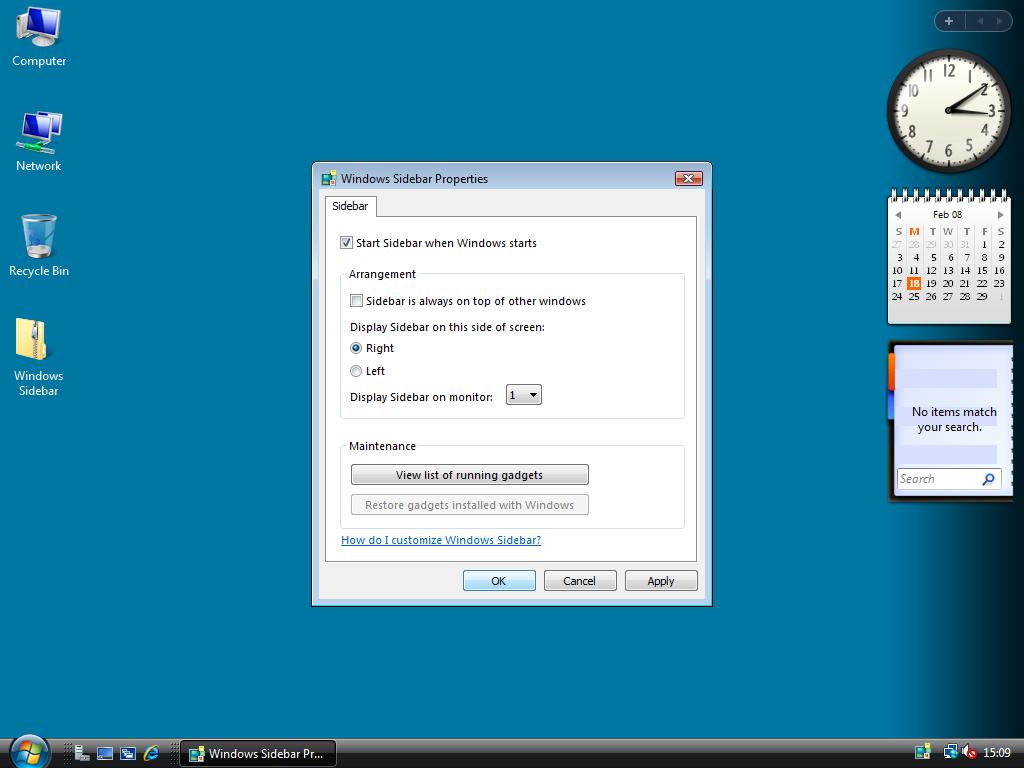The height and width of the screenshot is (768, 1024).
Task: Click the blue tab on Contacts gadget
Action: (x=891, y=406)
